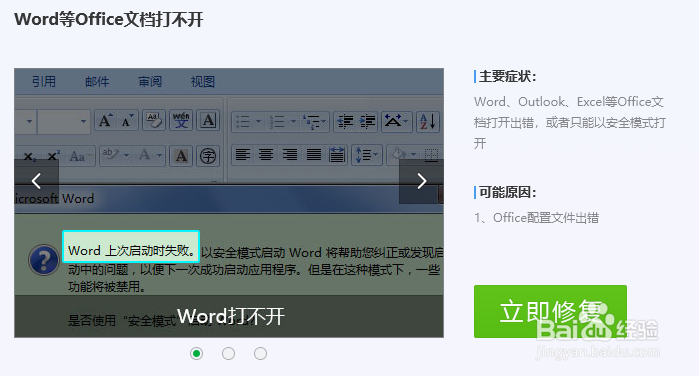
Task: Click the blue question mark dialog icon
Action: pos(44,260)
